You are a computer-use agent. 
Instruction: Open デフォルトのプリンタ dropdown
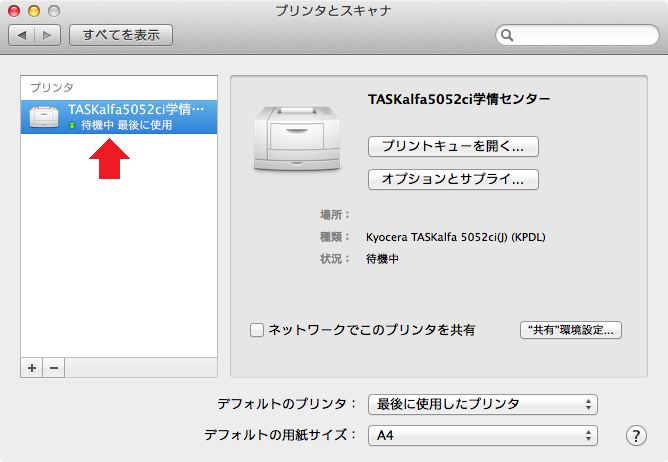pos(483,404)
